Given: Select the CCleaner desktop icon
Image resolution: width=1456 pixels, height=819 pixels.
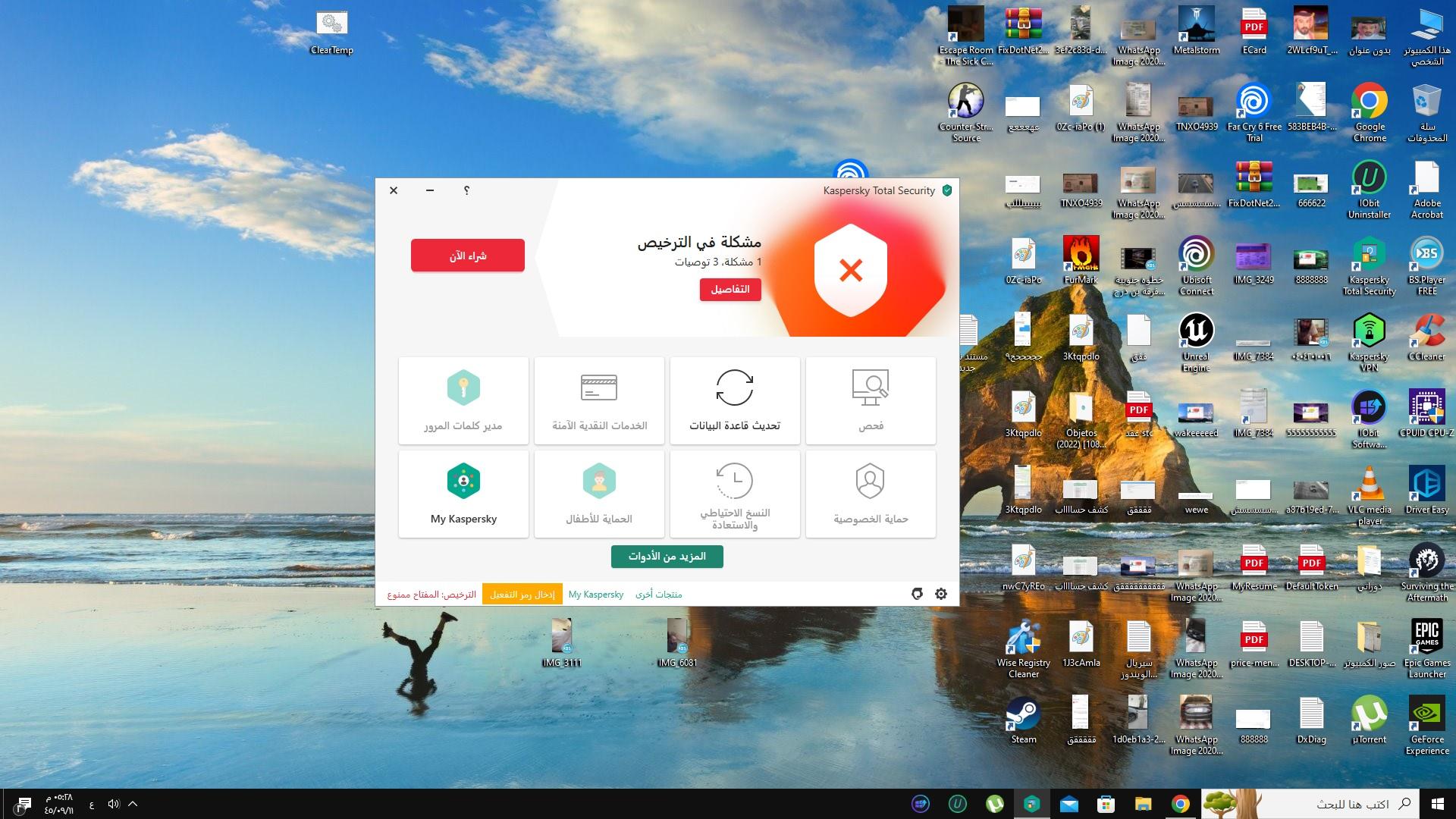Looking at the screenshot, I should click(1427, 337).
